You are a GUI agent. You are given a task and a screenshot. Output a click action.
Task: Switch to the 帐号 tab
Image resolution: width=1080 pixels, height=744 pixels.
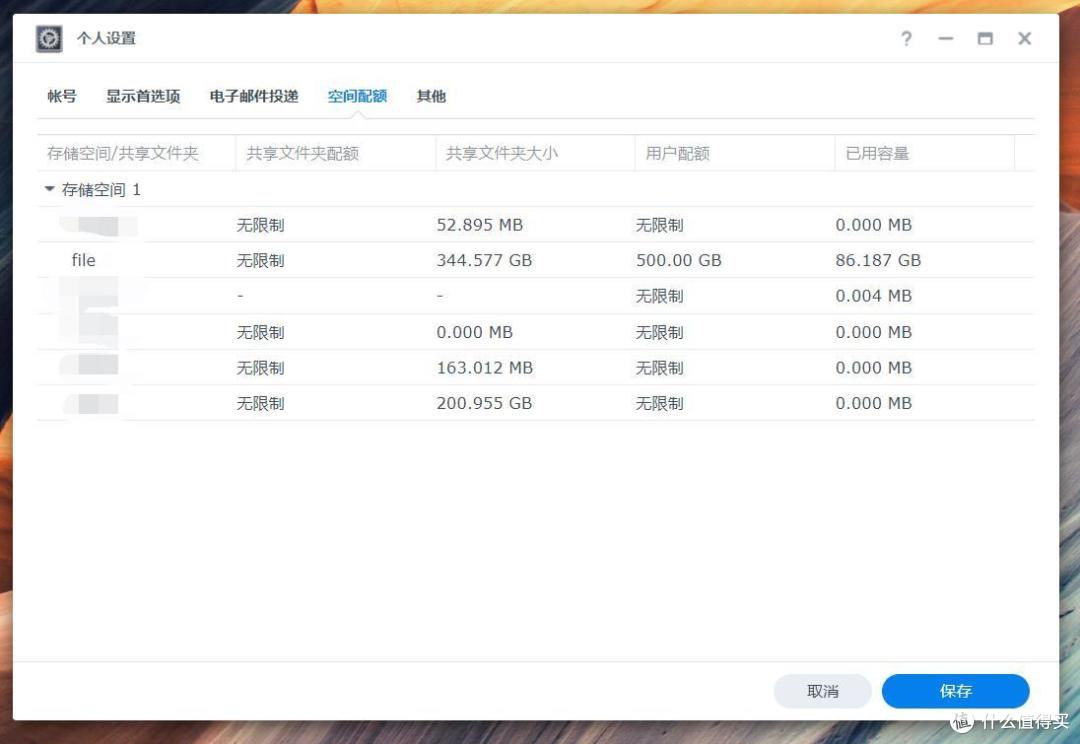62,96
